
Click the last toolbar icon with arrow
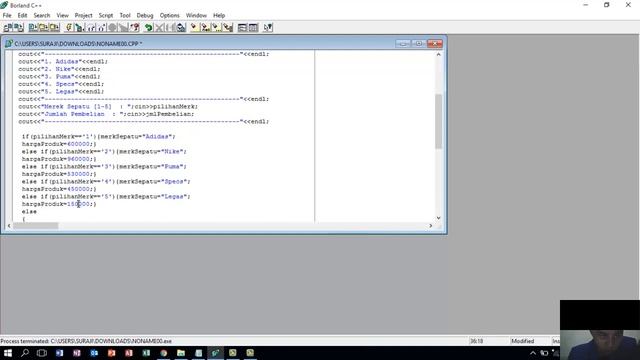pyautogui.click(x=268, y=27)
